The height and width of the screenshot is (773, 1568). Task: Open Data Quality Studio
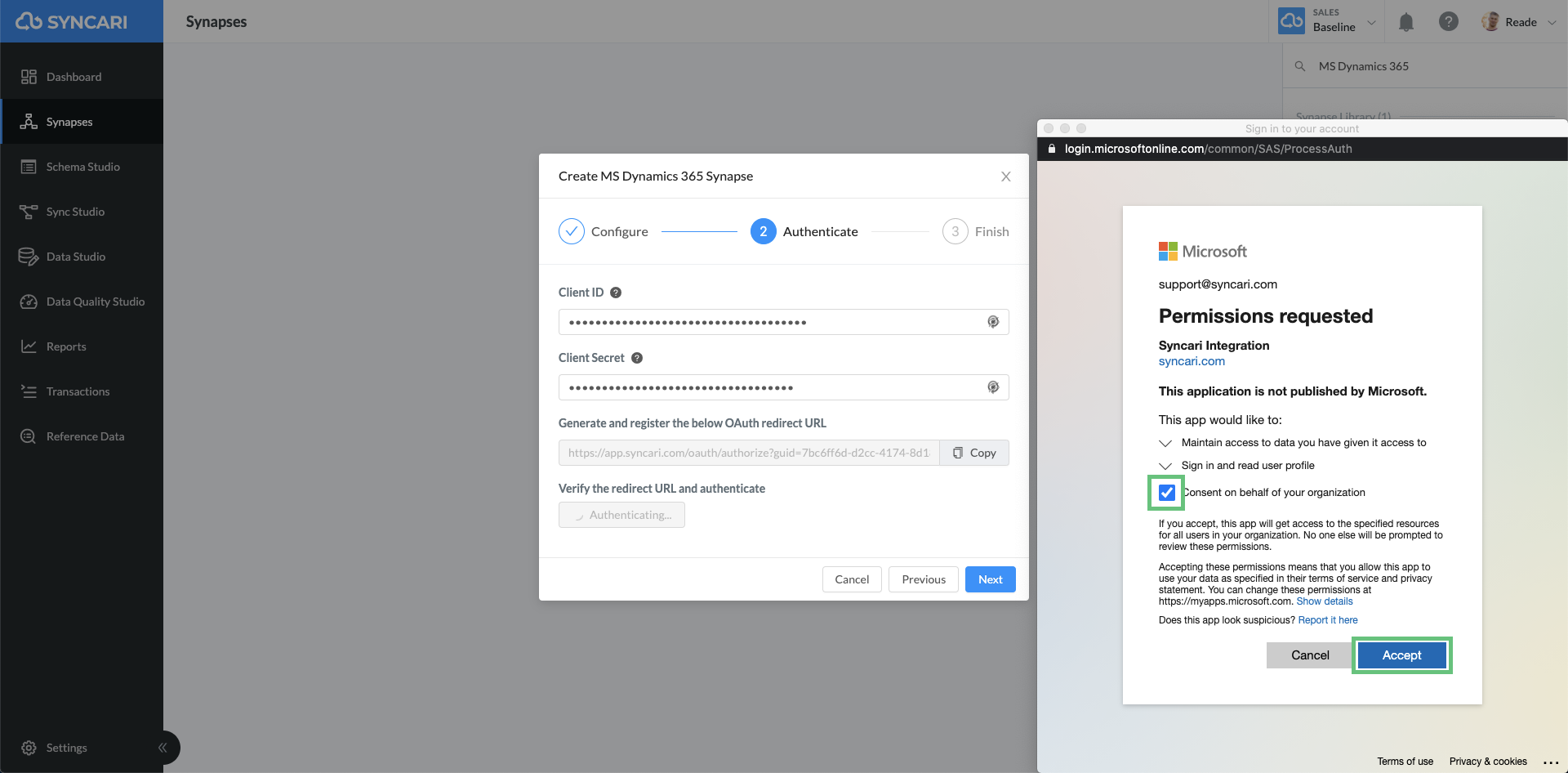click(82, 302)
